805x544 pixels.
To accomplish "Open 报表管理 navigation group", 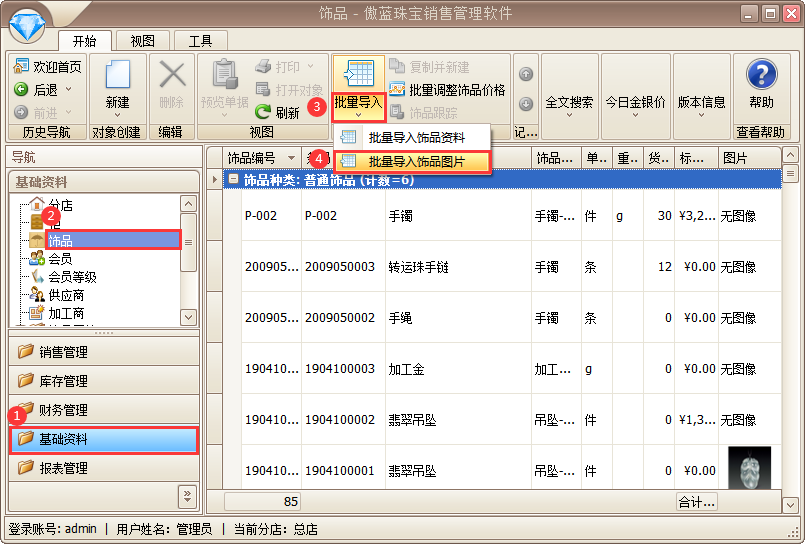I will pyautogui.click(x=104, y=468).
